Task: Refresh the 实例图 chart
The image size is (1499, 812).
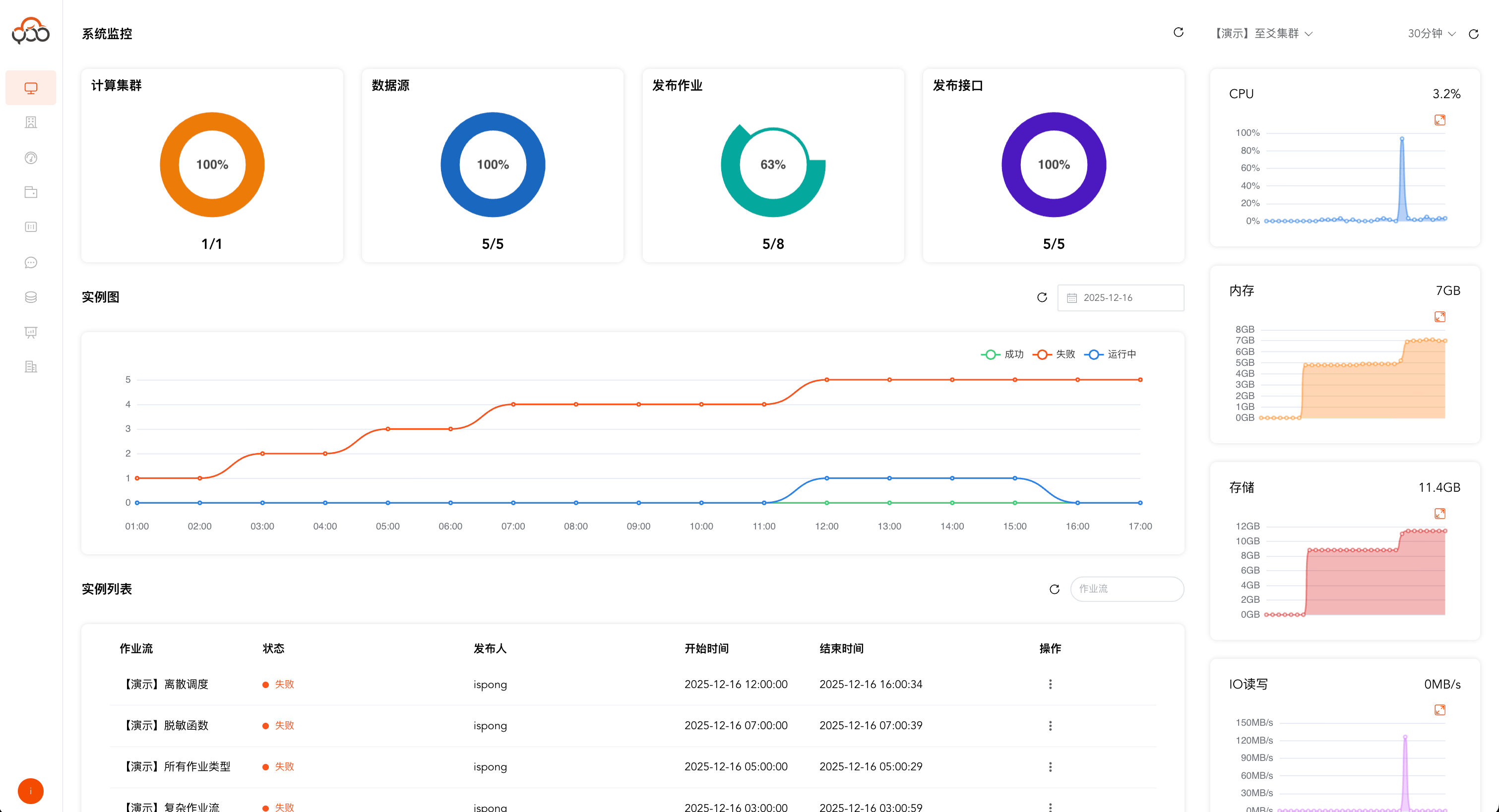Action: click(x=1042, y=297)
